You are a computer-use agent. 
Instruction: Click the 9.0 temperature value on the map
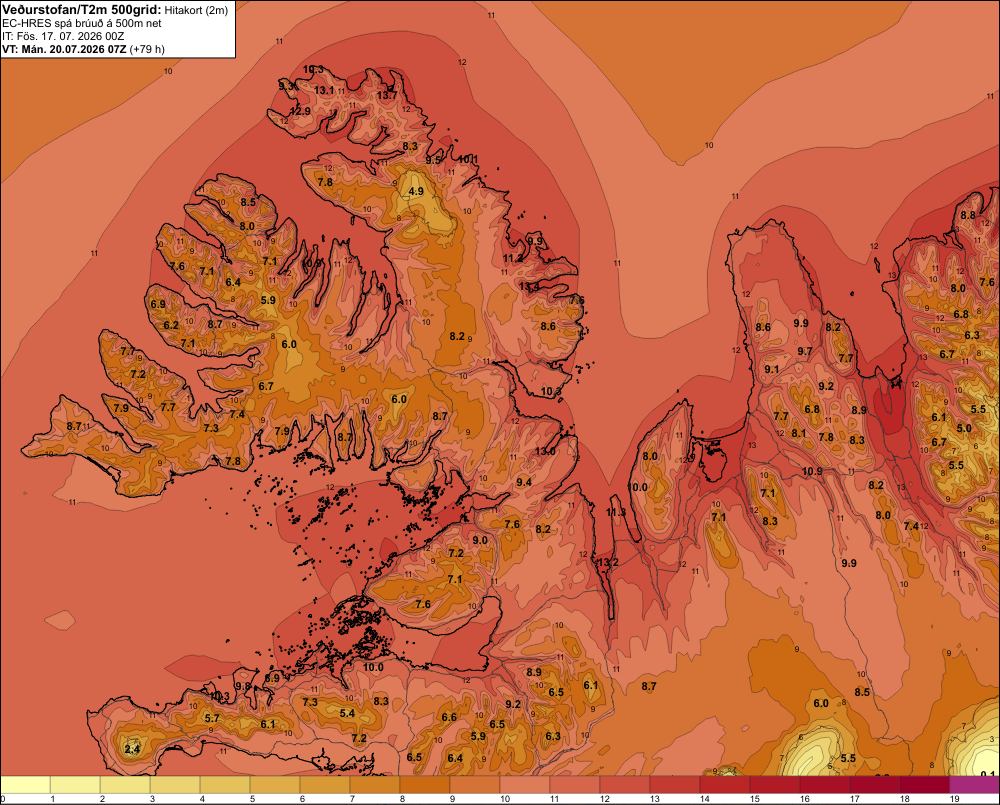480,540
